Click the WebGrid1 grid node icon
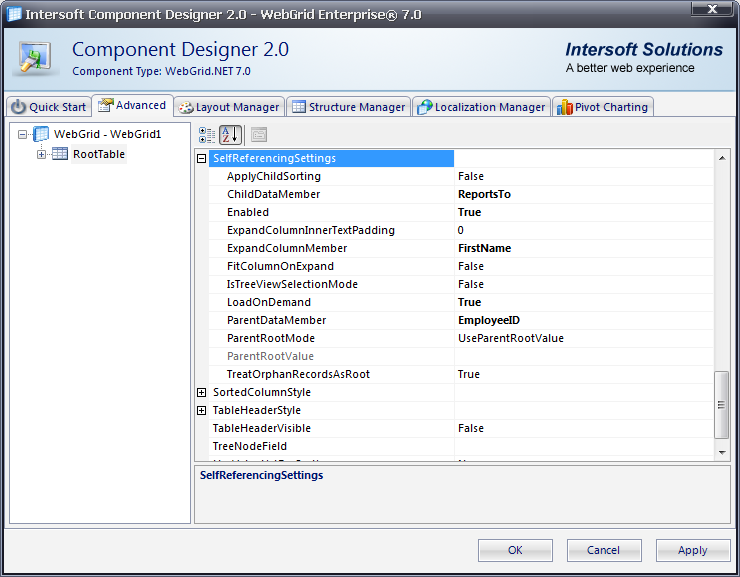The height and width of the screenshot is (577, 740). pyautogui.click(x=42, y=134)
